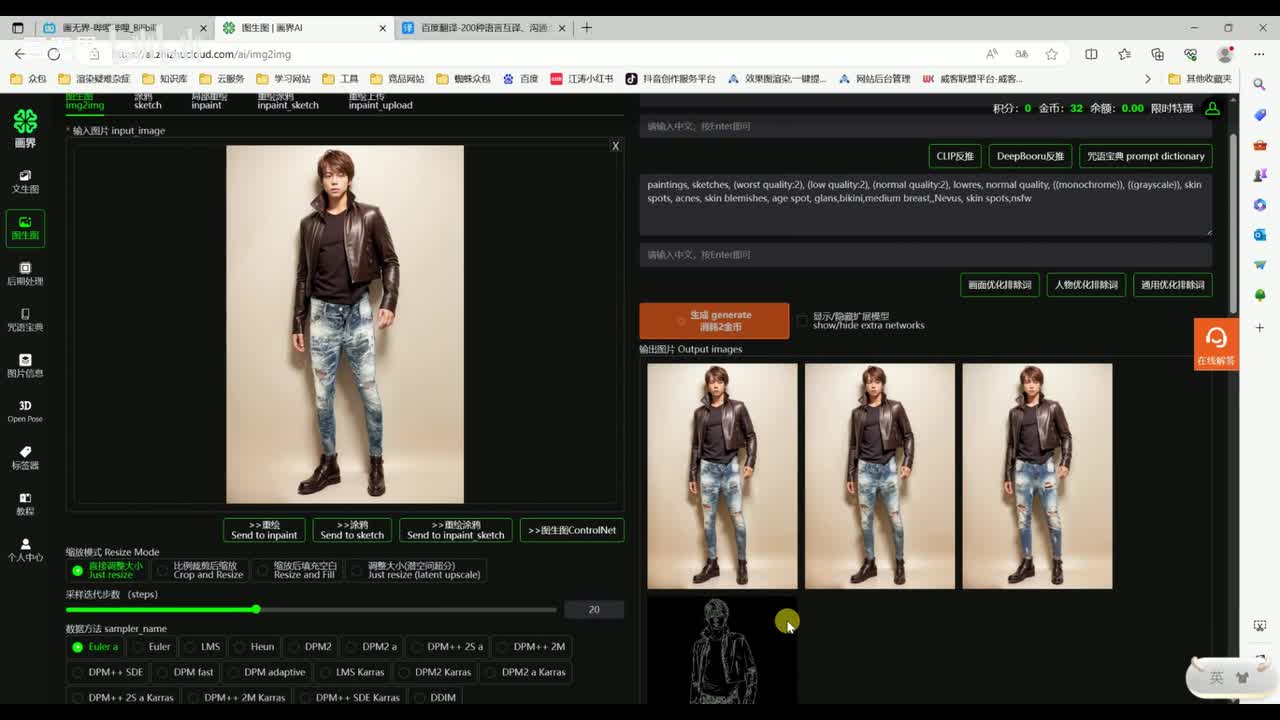Click the DeepBooru反推 button
This screenshot has width=1280, height=720.
pyautogui.click(x=1030, y=156)
